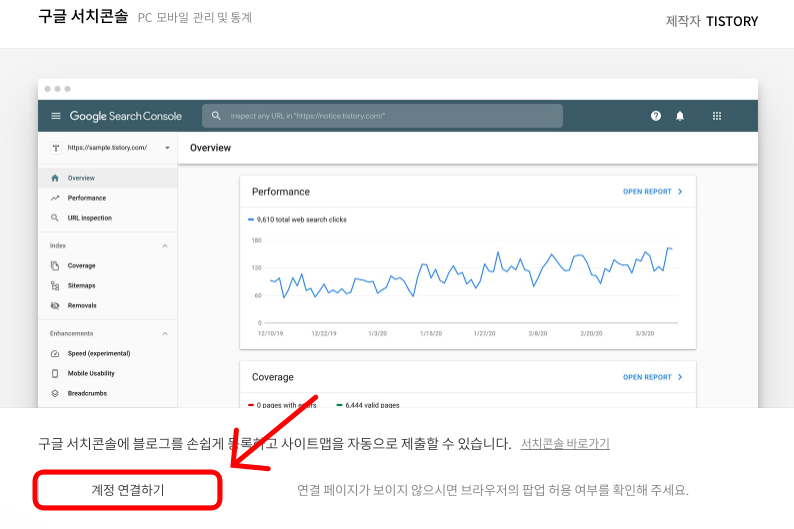Open the Coverage OPEN REPORT link
Viewport: 794px width, 529px height.
coord(652,377)
